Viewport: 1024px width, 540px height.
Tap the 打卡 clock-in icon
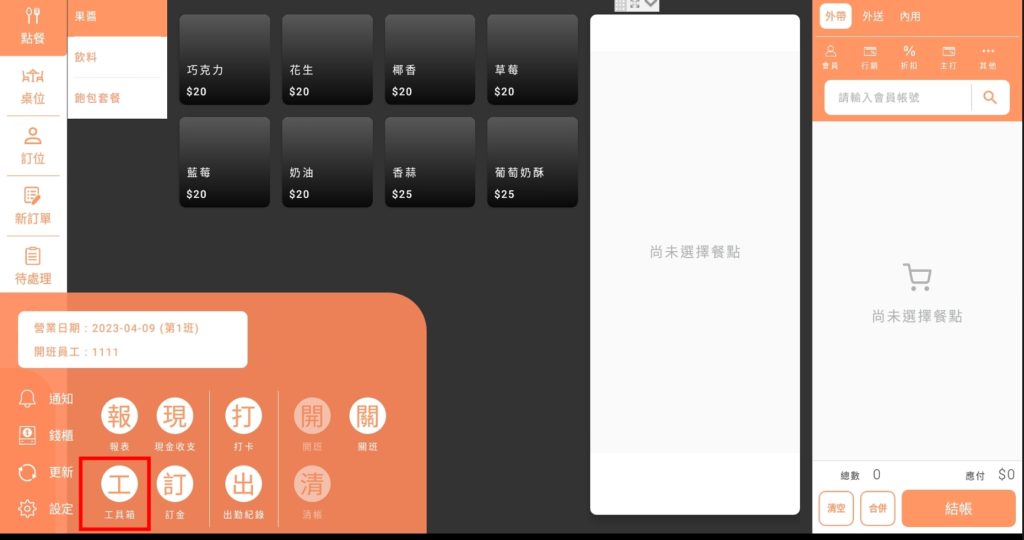tap(243, 416)
